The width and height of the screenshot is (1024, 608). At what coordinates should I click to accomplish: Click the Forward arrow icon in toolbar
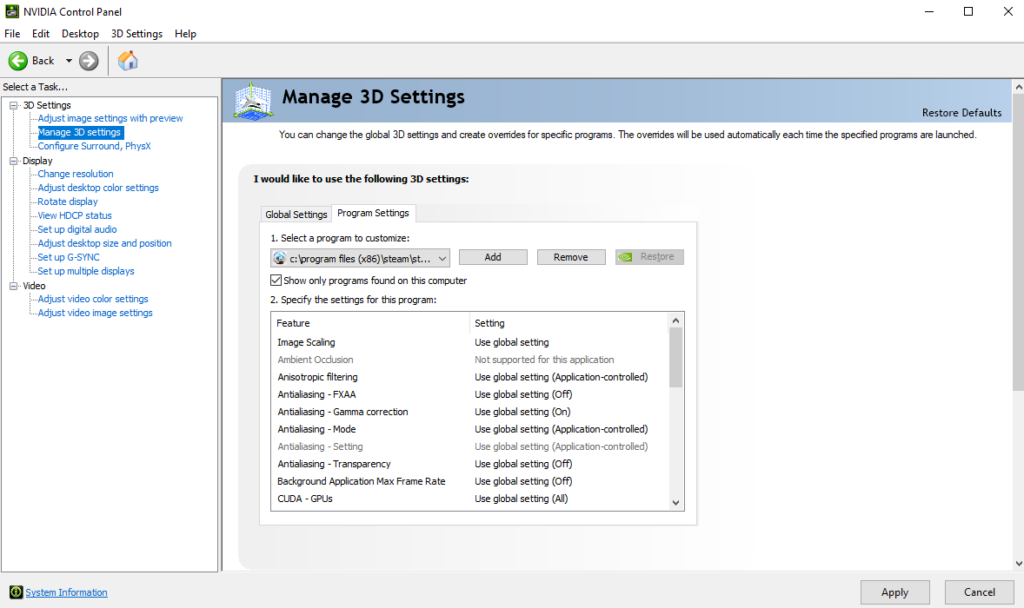pyautogui.click(x=89, y=61)
